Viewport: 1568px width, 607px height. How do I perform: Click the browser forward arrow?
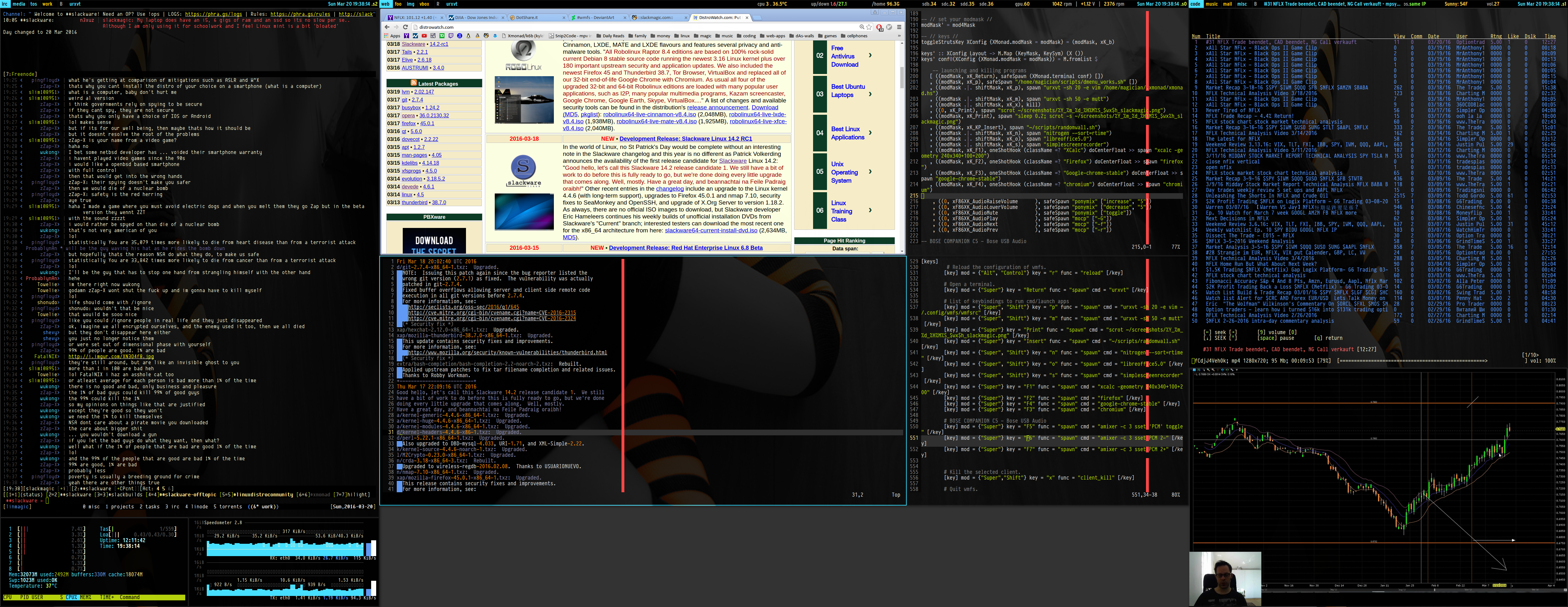396,28
